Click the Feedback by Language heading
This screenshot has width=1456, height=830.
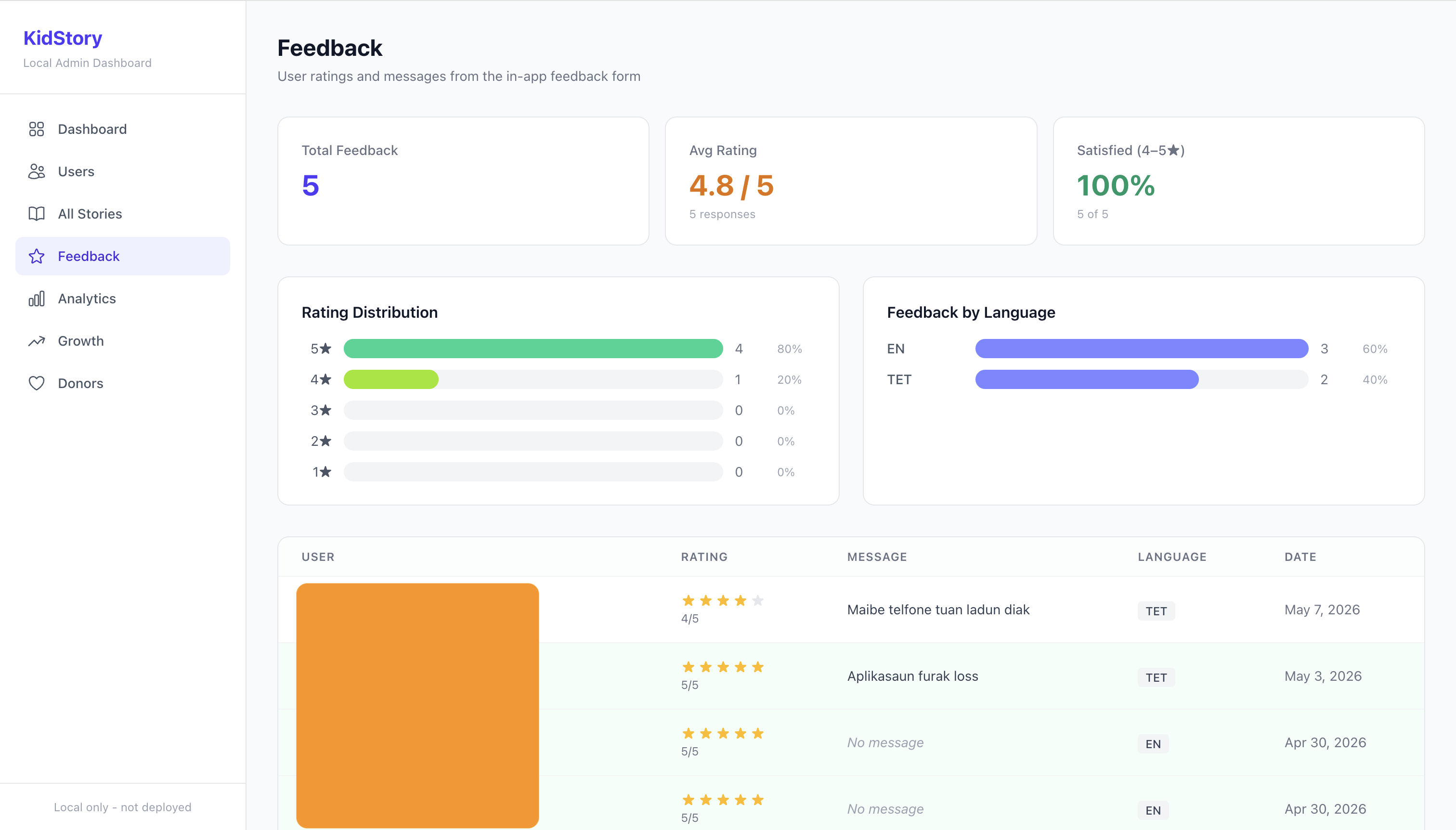pos(971,312)
